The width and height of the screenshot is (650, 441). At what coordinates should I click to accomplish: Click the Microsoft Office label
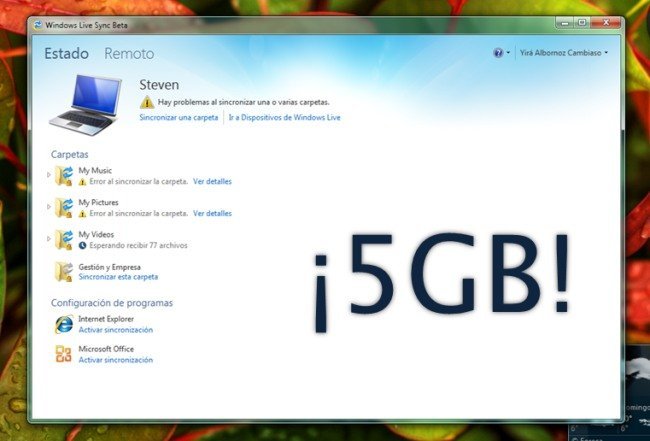[106, 349]
